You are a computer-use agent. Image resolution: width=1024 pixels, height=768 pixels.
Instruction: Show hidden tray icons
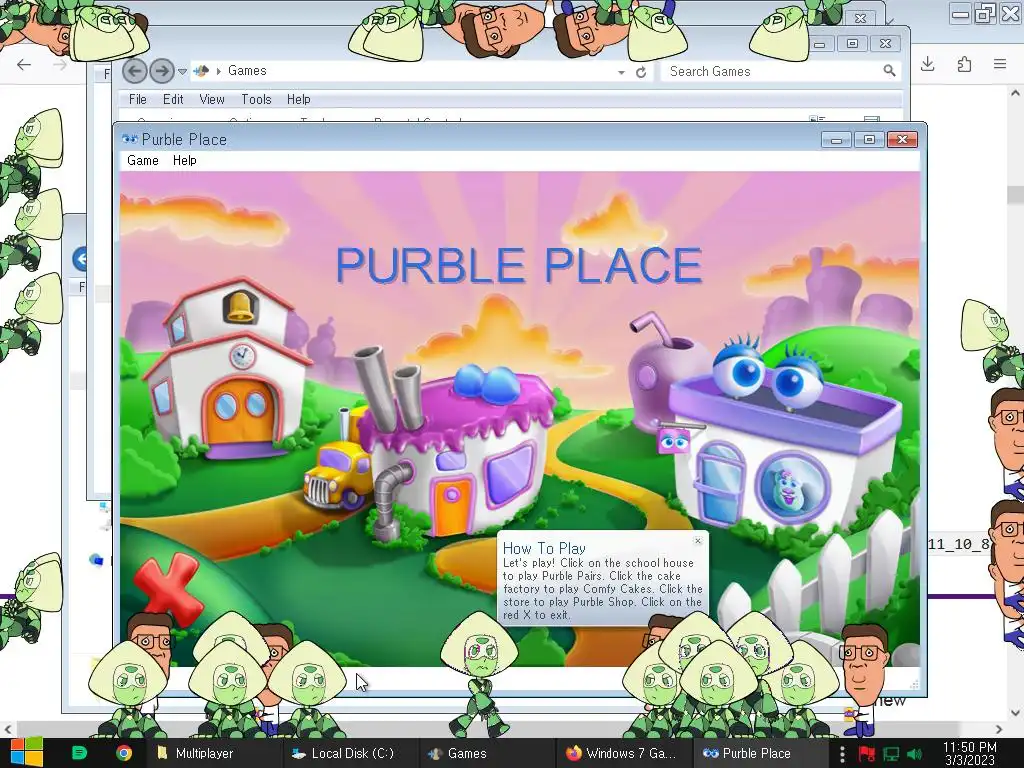tap(842, 754)
